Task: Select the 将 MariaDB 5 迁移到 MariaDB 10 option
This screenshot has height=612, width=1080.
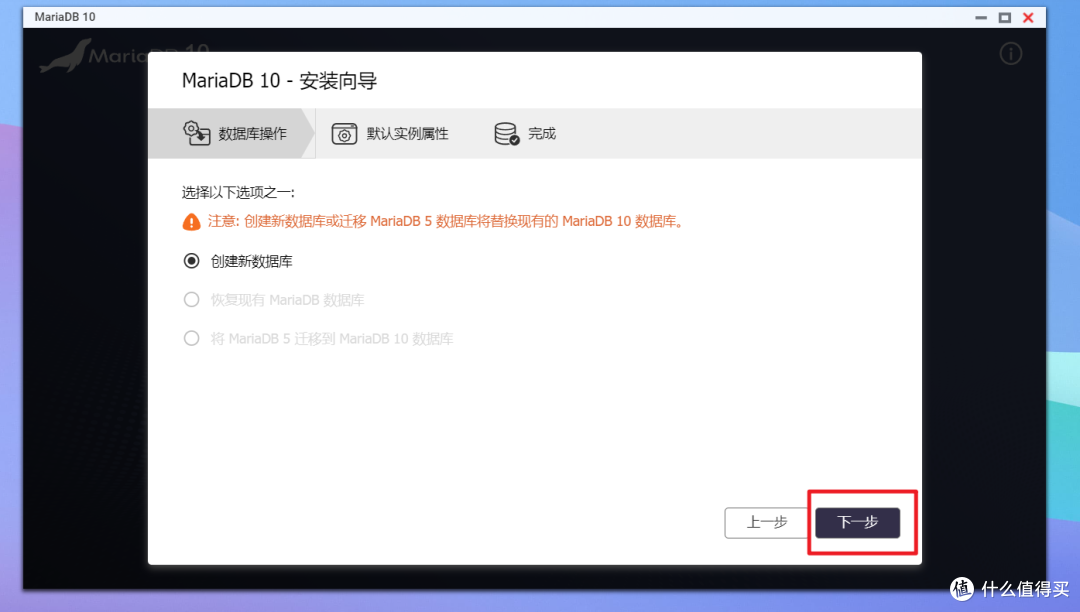Action: (191, 338)
